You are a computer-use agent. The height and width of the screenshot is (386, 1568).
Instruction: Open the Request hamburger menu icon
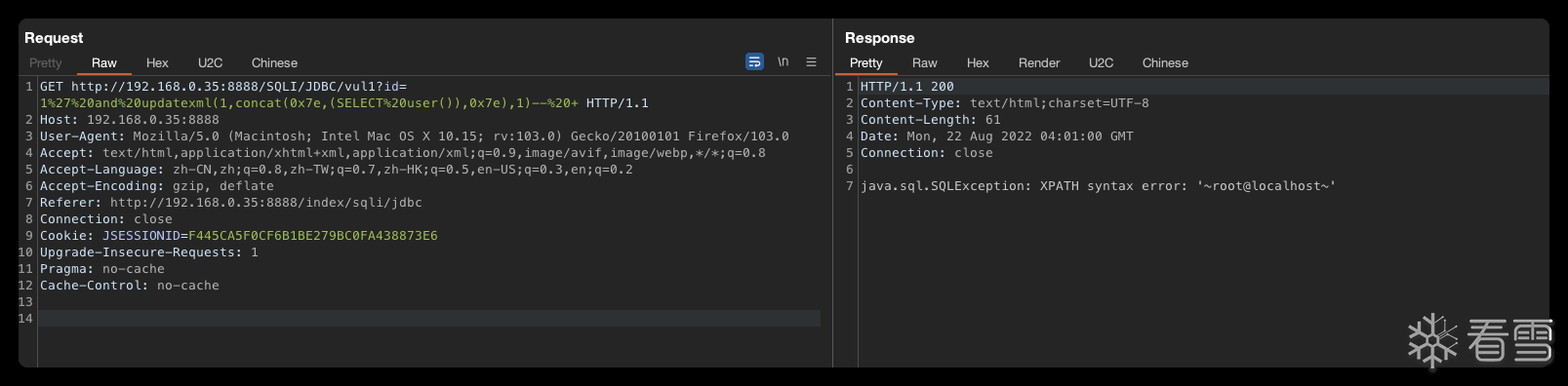tap(811, 61)
